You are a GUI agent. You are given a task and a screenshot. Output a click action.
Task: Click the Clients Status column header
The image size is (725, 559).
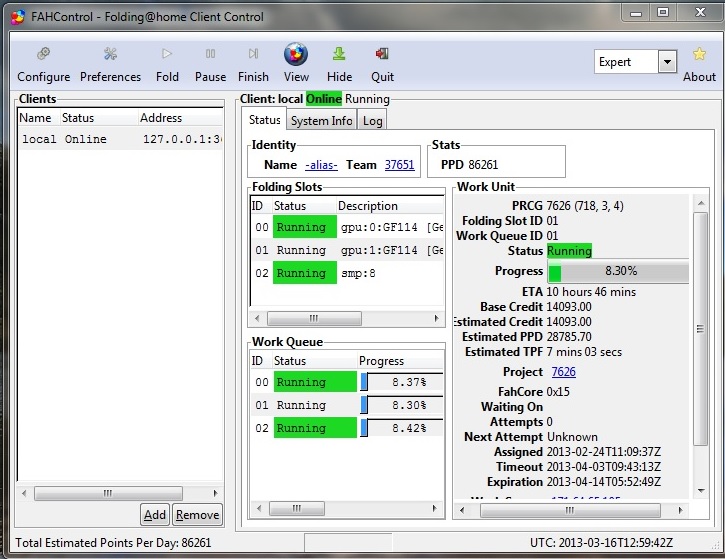pos(99,117)
